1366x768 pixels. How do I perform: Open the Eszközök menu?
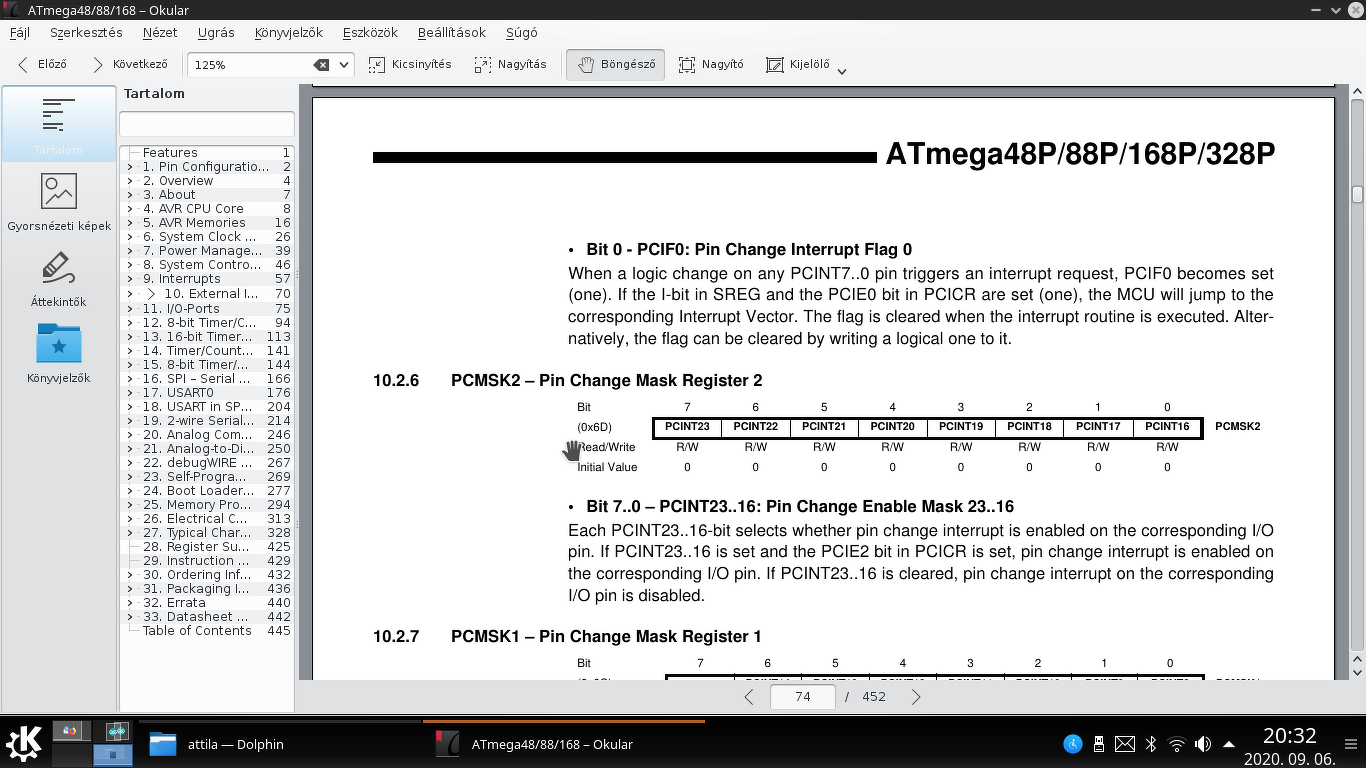point(370,32)
